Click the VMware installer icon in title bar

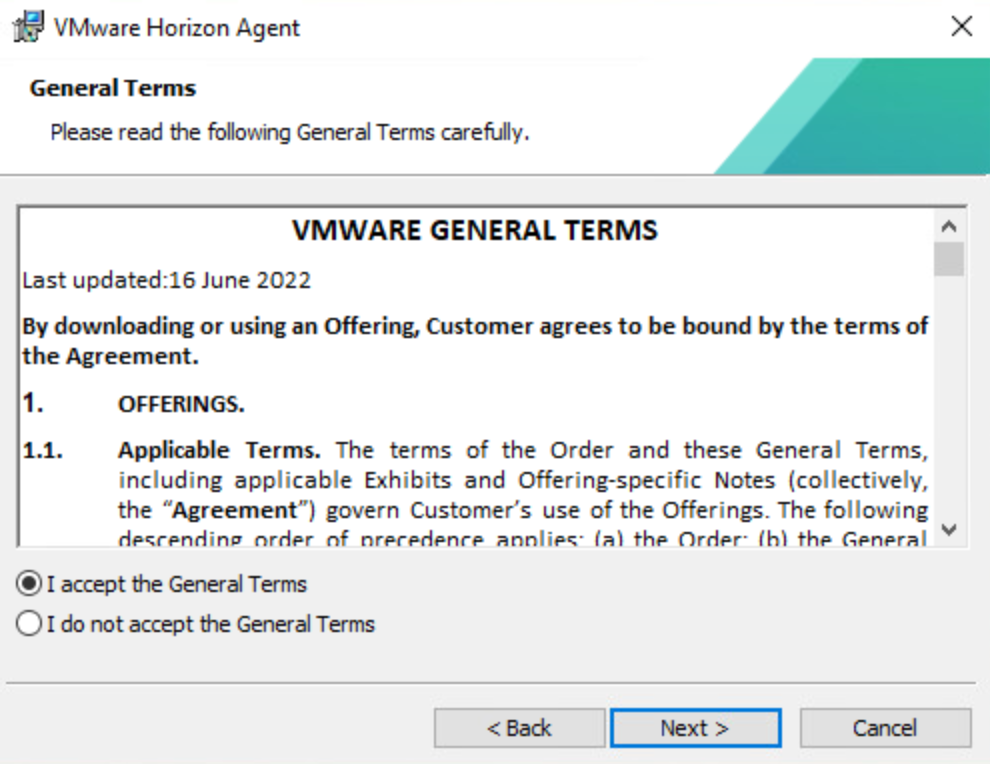29,27
